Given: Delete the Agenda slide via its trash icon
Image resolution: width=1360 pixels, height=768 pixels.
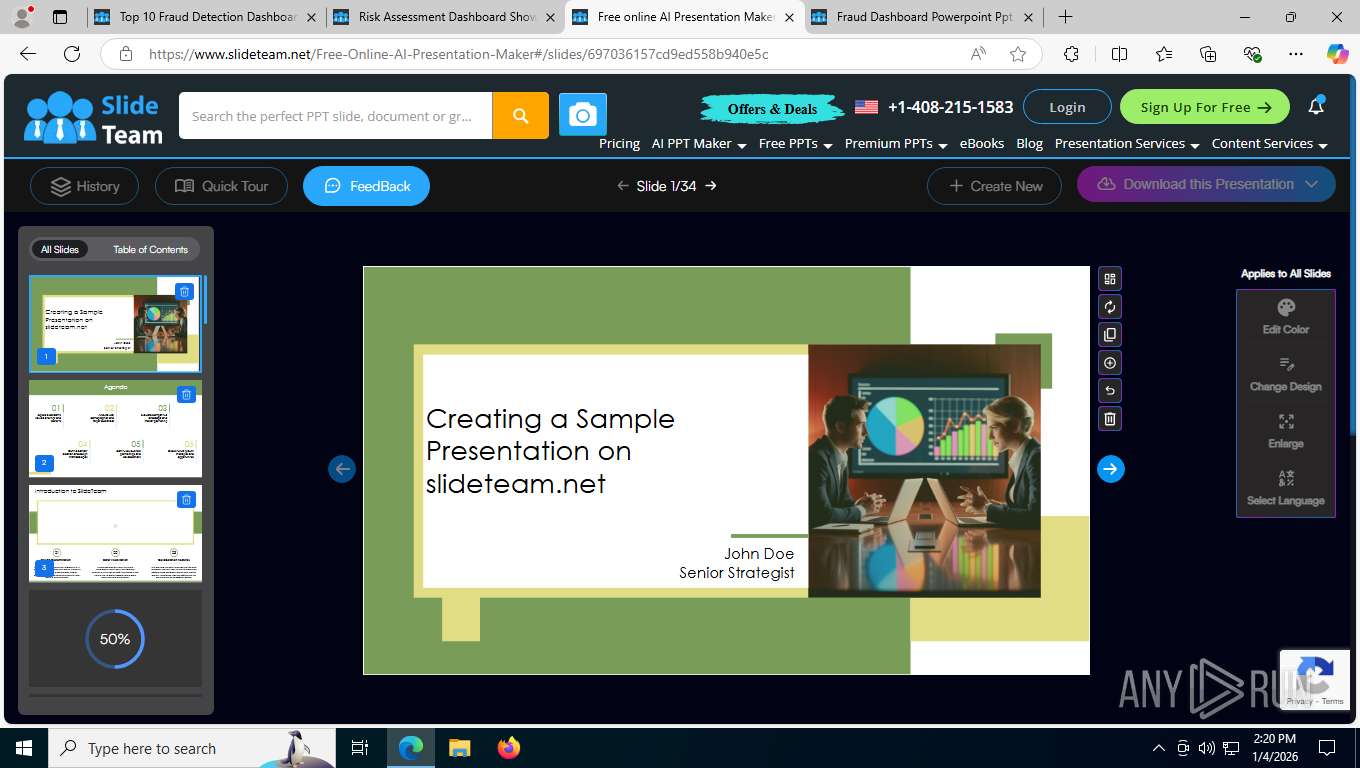Looking at the screenshot, I should pos(186,395).
